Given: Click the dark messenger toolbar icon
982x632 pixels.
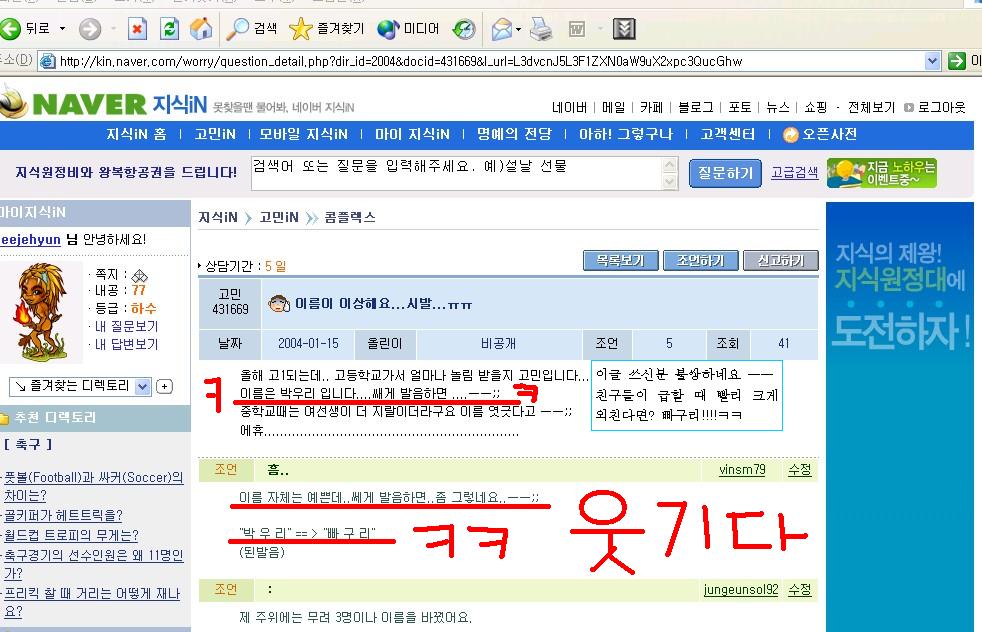Looking at the screenshot, I should 624,28.
